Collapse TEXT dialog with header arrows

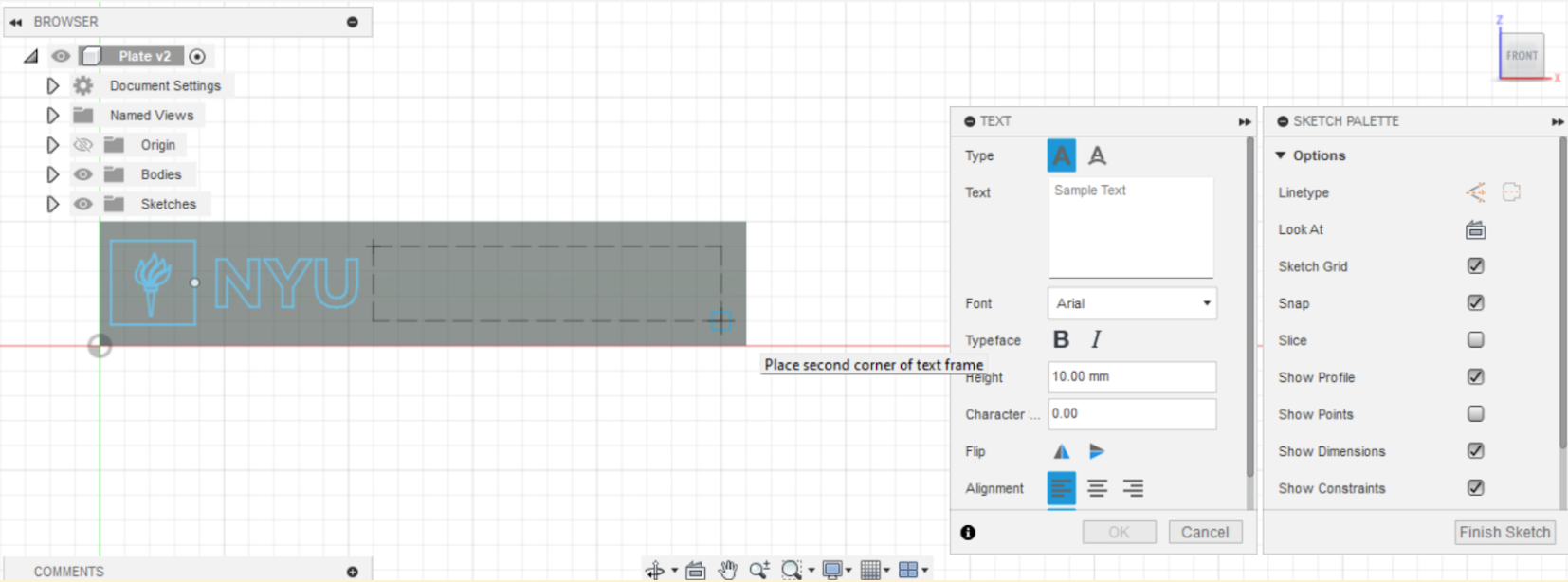tap(1244, 121)
